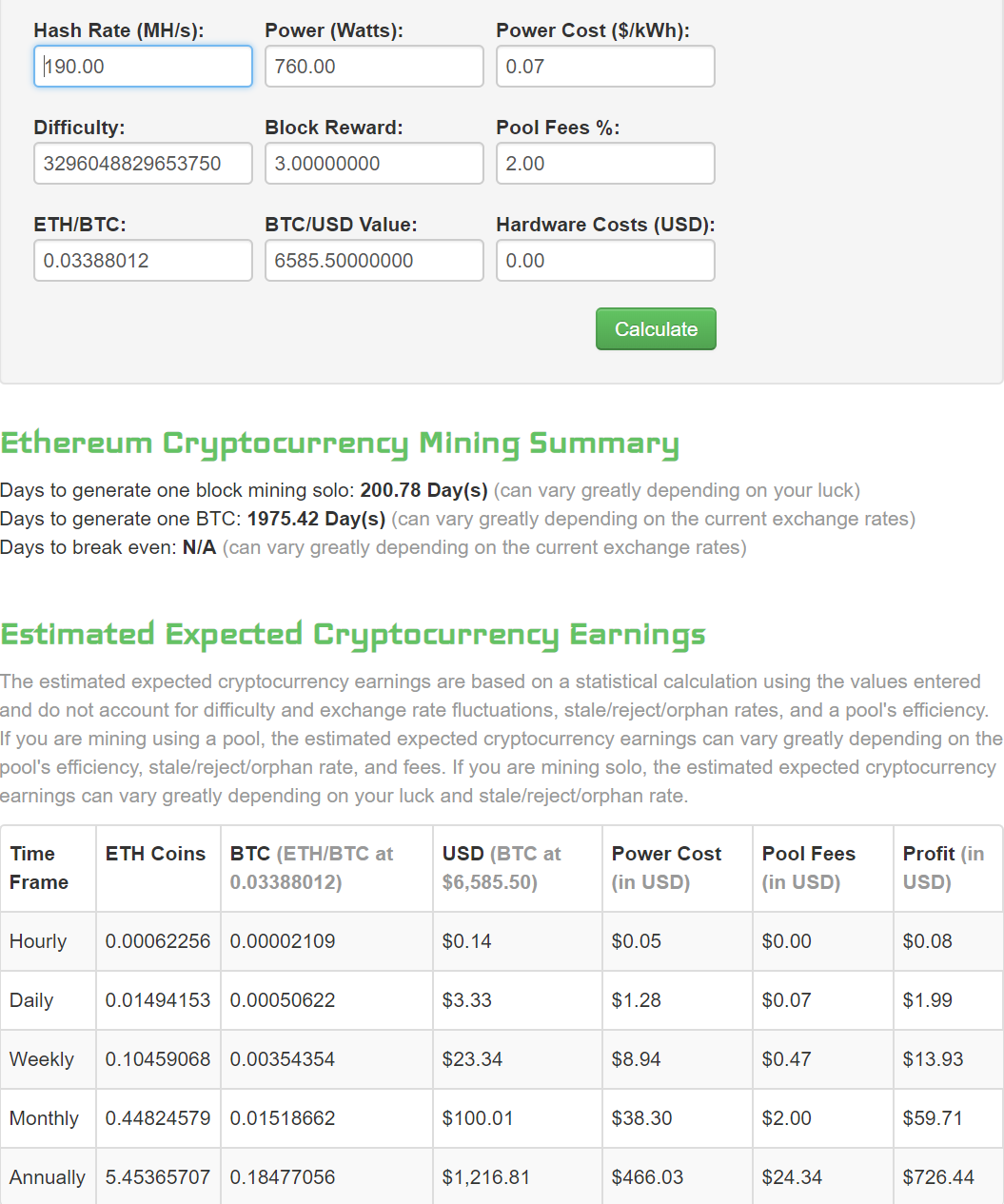The width and height of the screenshot is (1004, 1204).
Task: Click the weekly USD value $23.34
Action: click(x=473, y=1059)
